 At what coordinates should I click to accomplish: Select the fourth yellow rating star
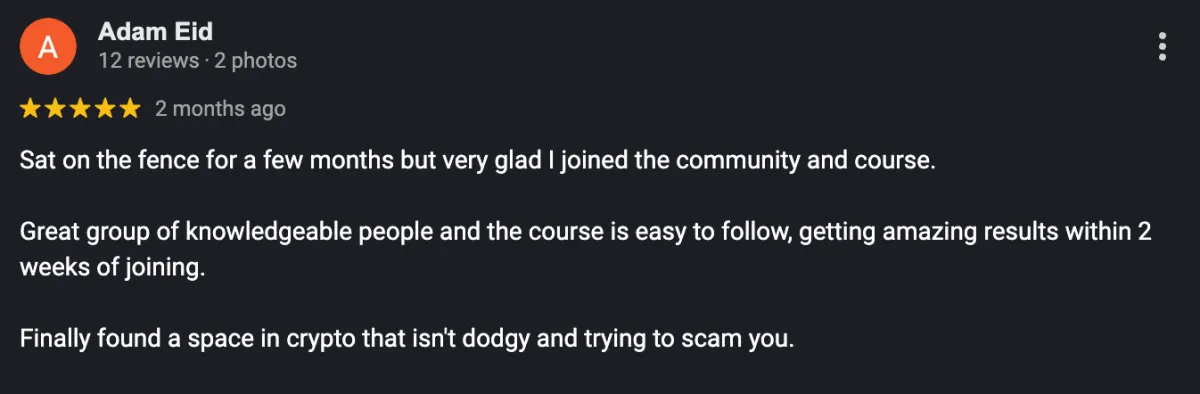[105, 109]
